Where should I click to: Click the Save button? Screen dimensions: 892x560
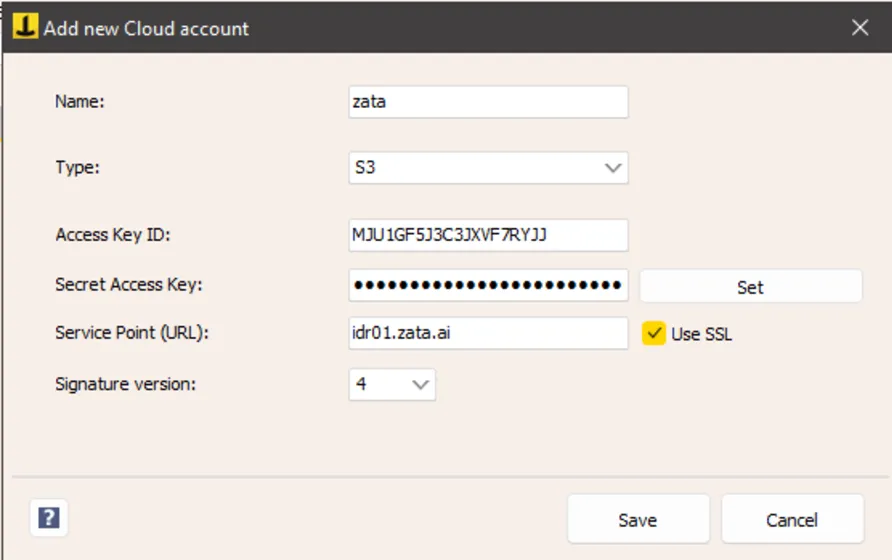[638, 519]
